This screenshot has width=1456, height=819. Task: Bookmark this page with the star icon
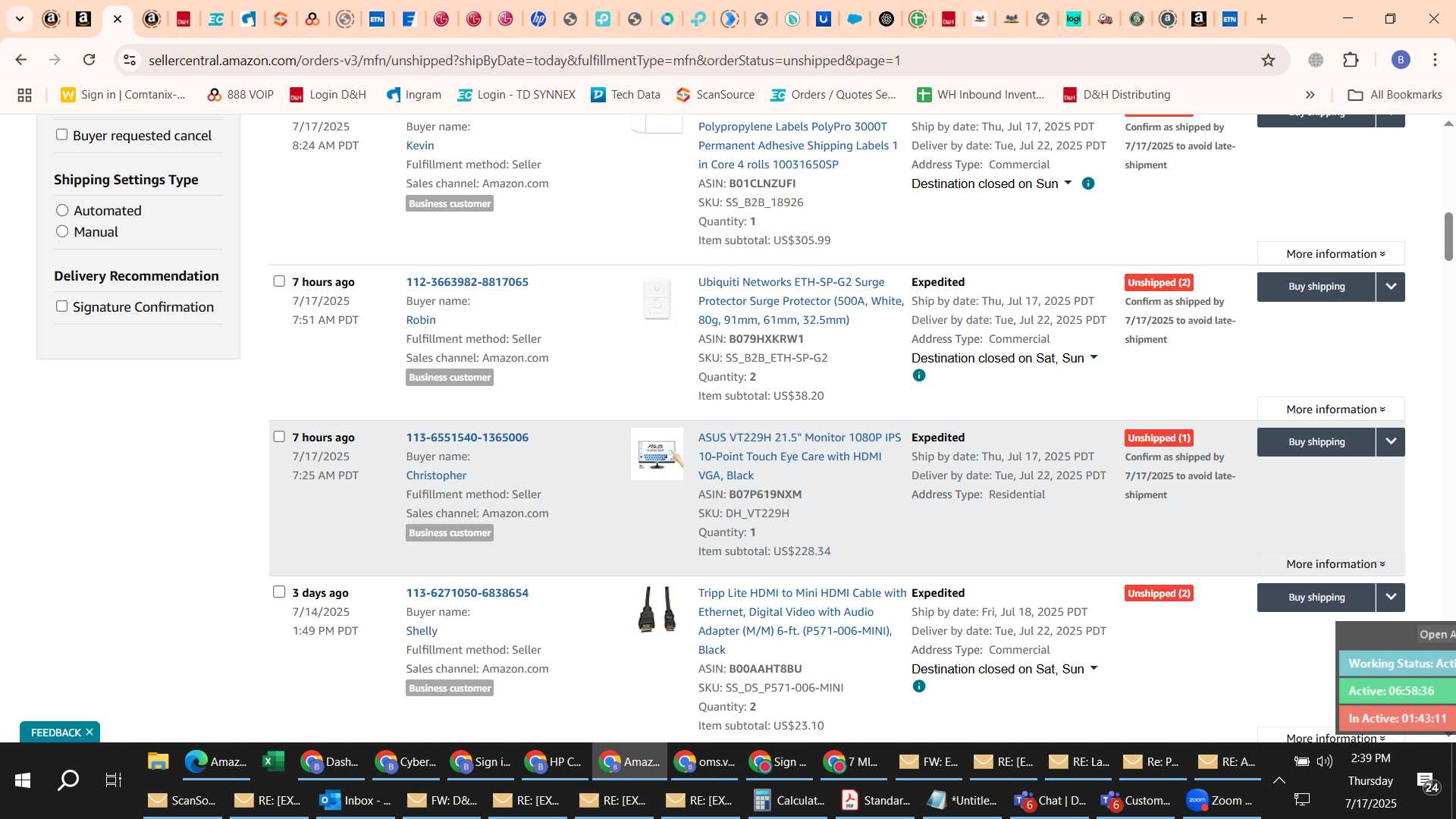(1268, 60)
